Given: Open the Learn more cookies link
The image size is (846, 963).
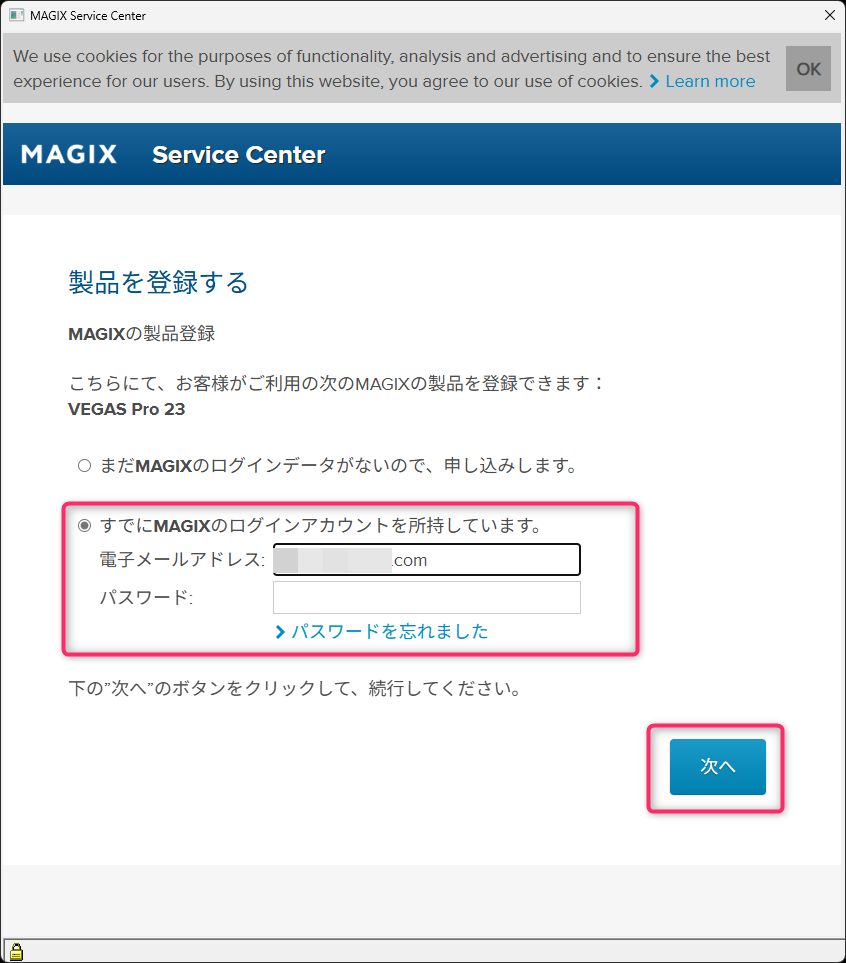Looking at the screenshot, I should (x=710, y=81).
